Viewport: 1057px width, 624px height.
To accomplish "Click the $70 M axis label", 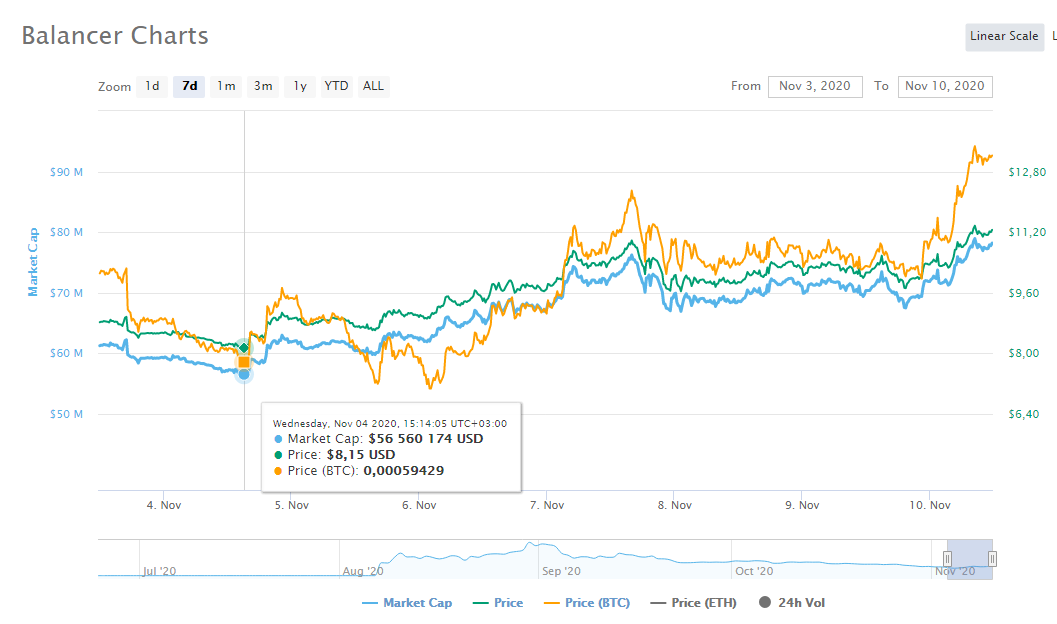I will pos(66,293).
